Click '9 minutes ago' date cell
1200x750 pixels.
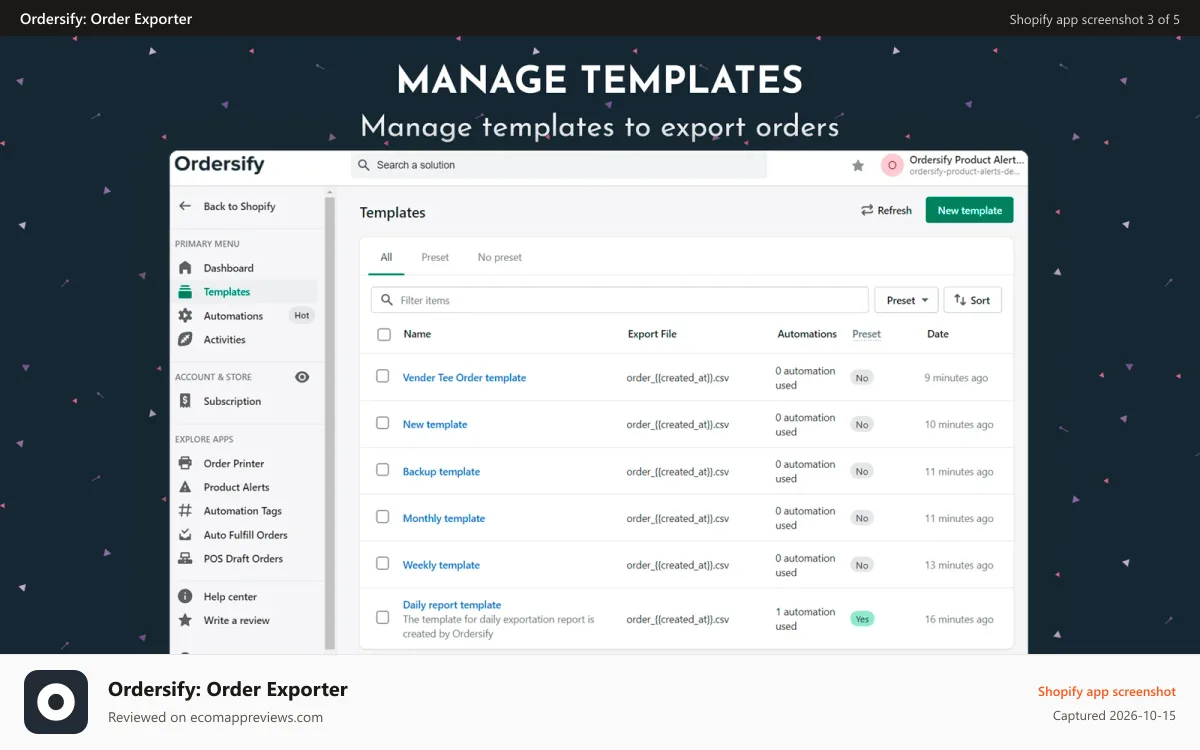[x=956, y=378]
